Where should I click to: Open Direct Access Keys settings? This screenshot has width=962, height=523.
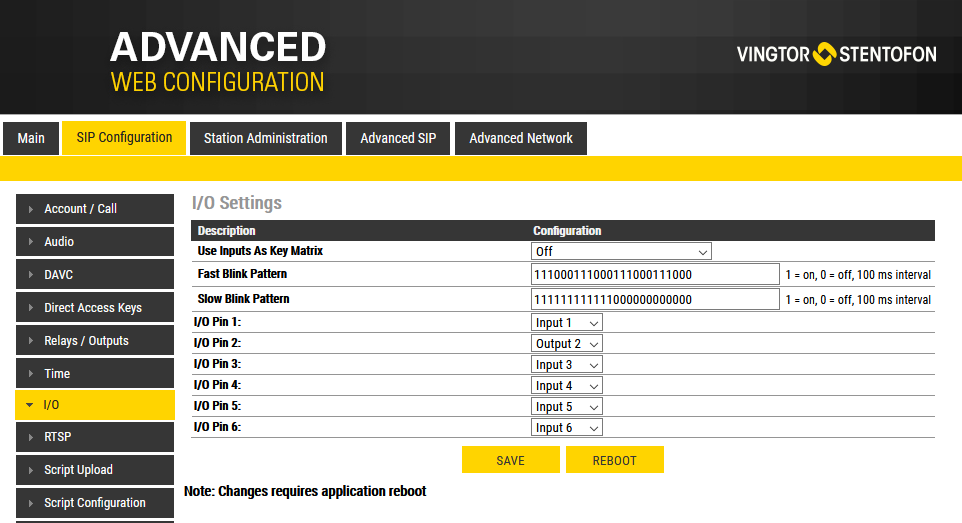point(95,308)
